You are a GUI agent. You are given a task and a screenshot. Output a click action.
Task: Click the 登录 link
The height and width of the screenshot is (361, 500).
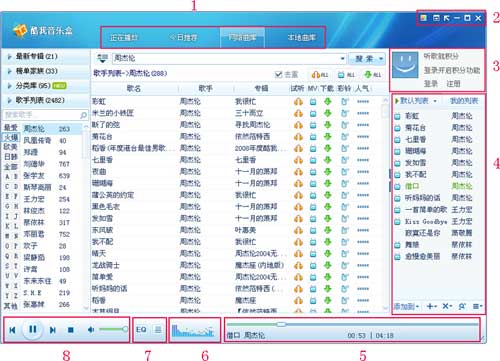(431, 84)
